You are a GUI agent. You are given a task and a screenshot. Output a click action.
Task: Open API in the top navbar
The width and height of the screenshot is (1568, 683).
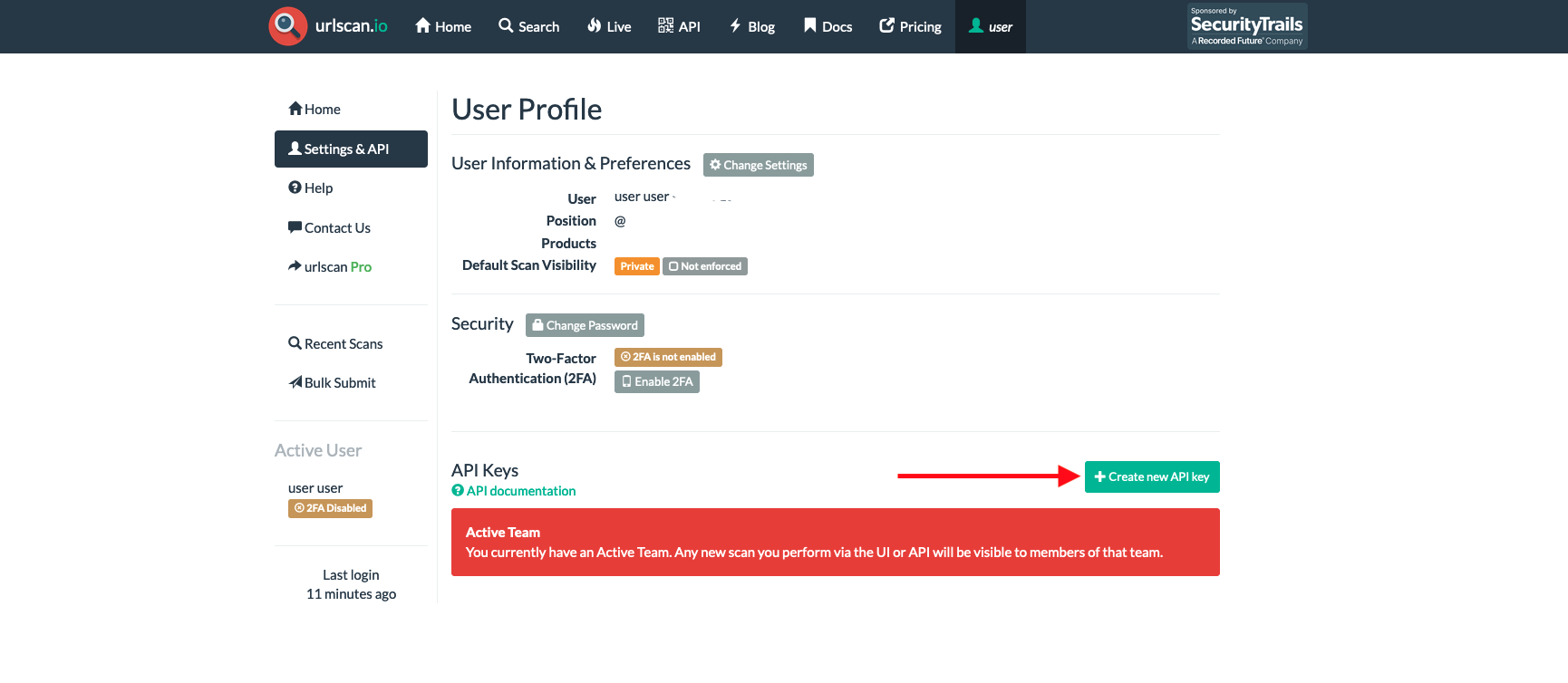tap(679, 26)
